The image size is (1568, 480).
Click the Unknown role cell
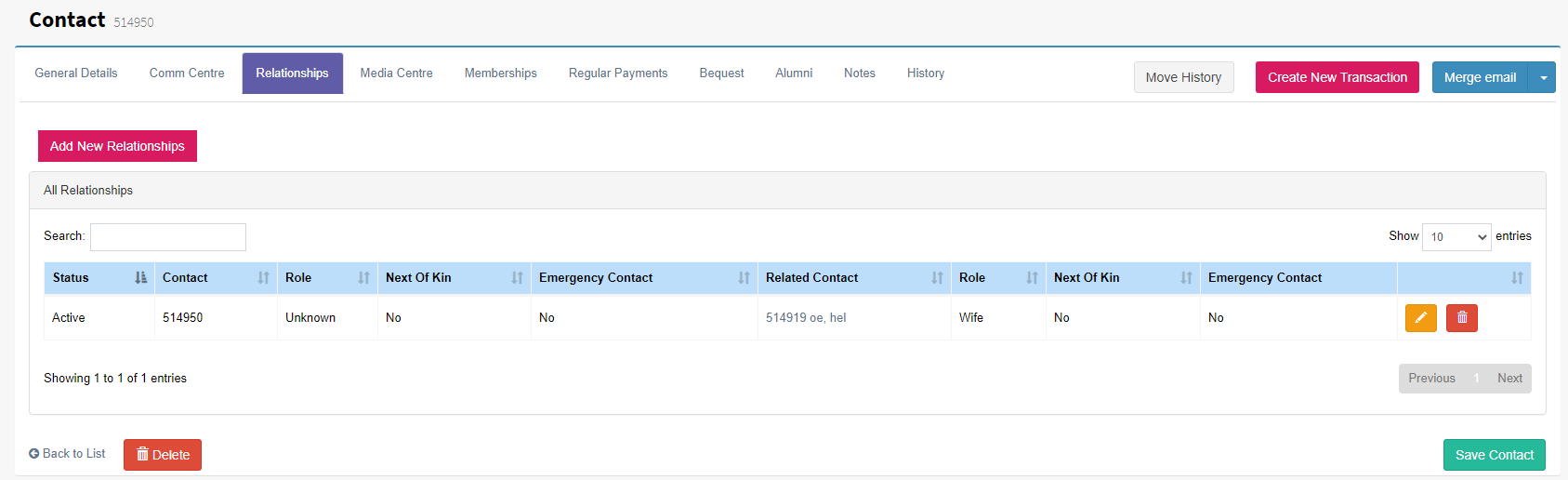coord(327,318)
